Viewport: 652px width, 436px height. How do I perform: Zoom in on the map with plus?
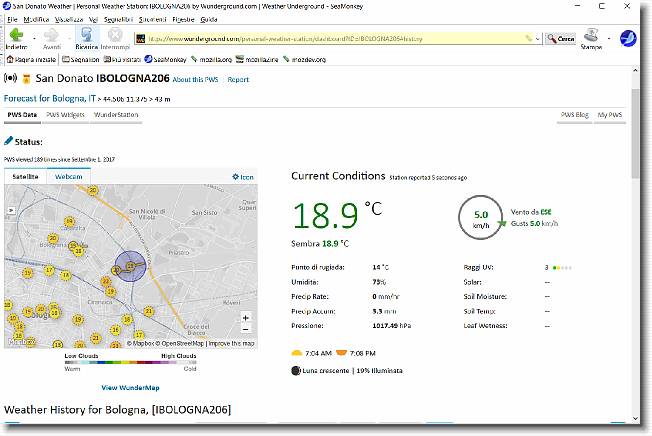coord(246,318)
